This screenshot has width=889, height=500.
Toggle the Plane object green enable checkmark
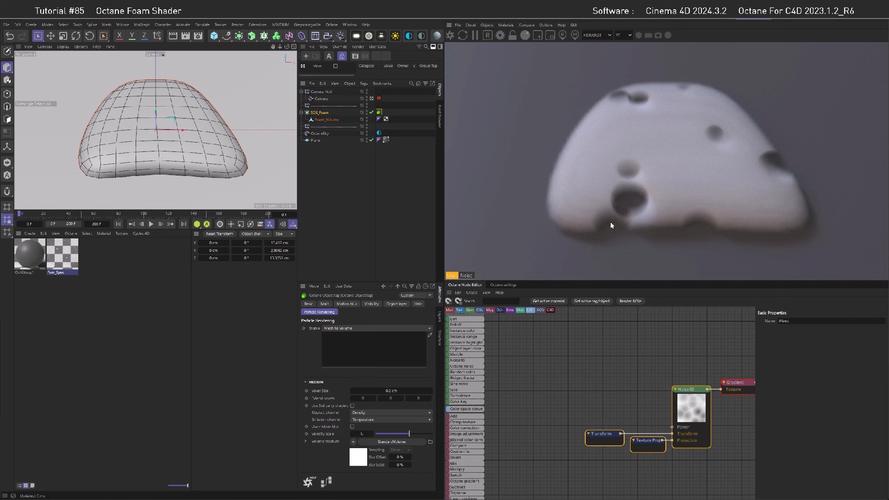pos(372,140)
